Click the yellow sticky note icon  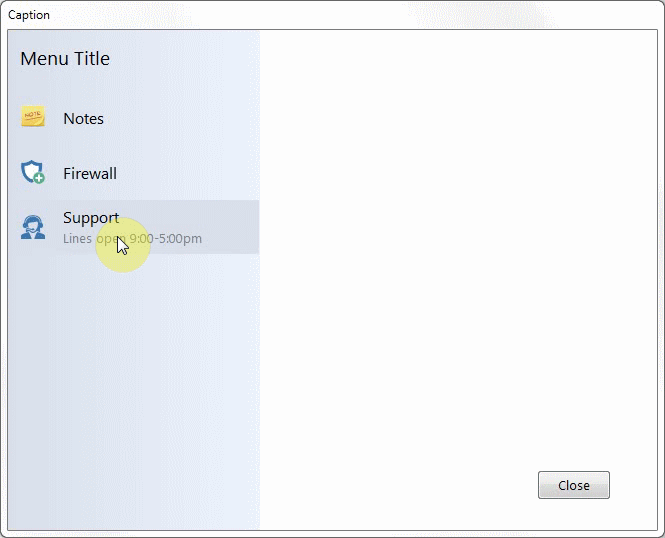point(33,117)
